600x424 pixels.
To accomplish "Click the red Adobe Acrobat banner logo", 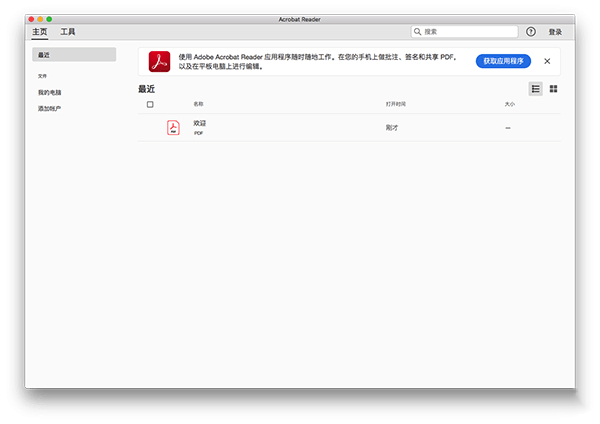I will coord(159,62).
